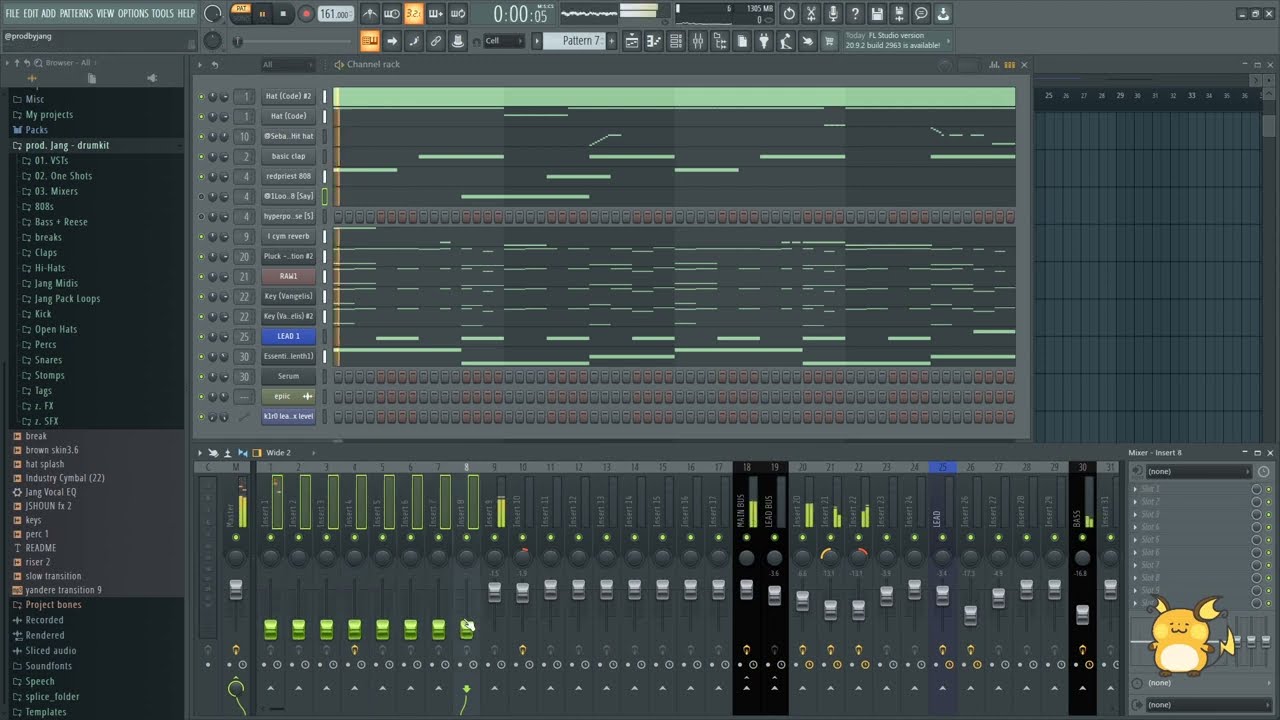The width and height of the screenshot is (1280, 720).
Task: Open the plugin picker plug icon
Action: (764, 41)
